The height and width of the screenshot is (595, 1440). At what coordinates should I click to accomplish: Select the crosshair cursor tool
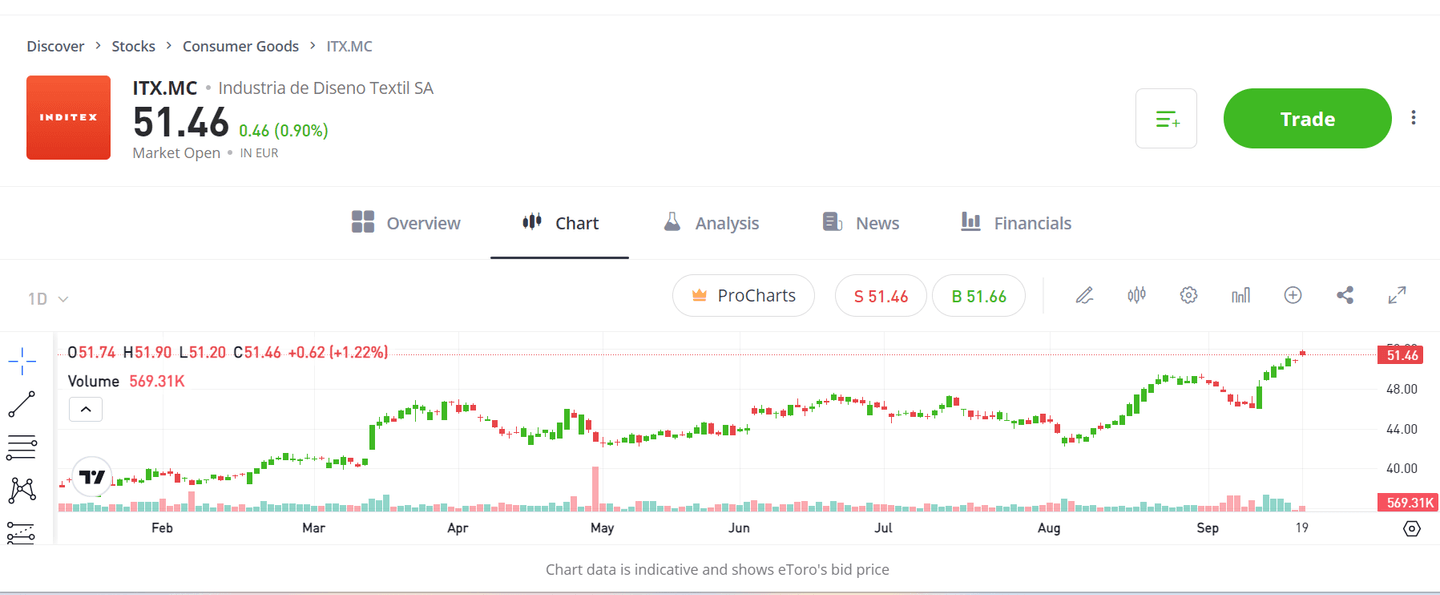[22, 362]
